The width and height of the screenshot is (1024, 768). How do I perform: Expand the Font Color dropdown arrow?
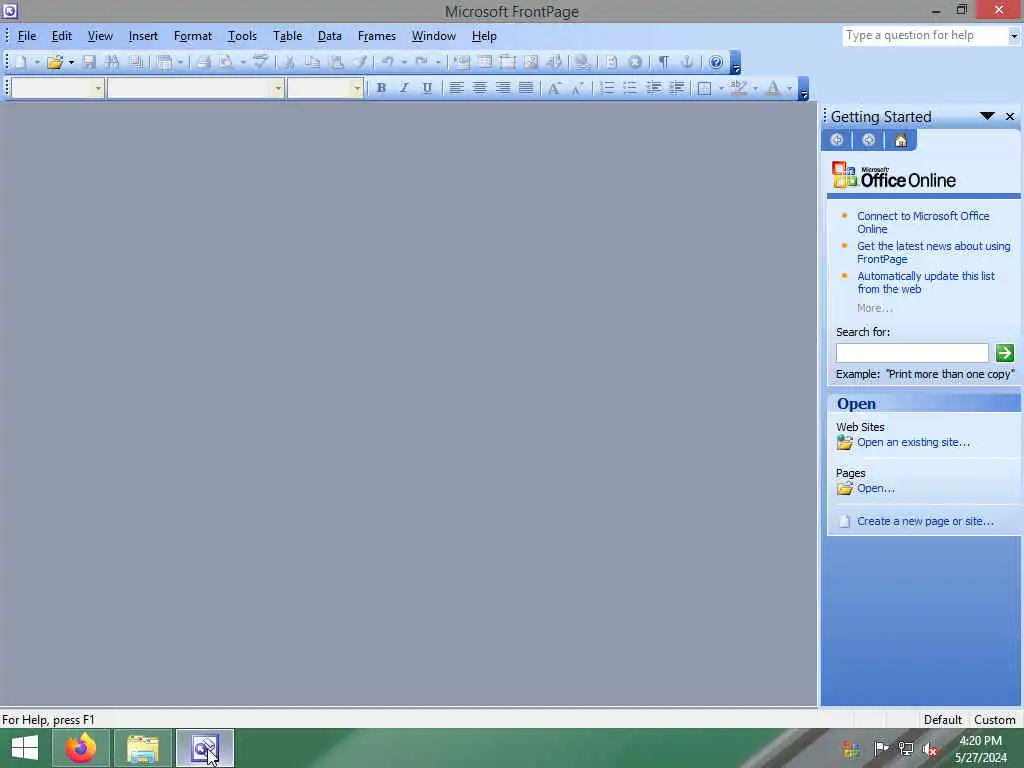point(789,88)
